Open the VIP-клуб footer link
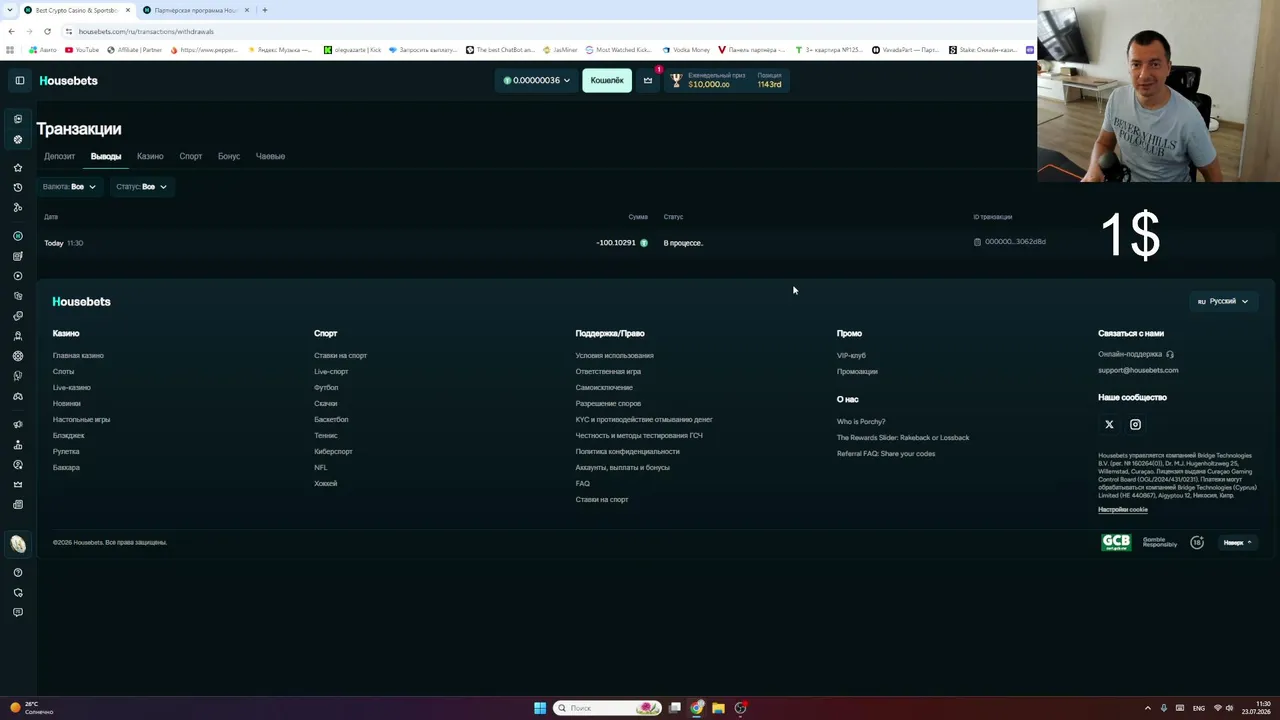Image resolution: width=1280 pixels, height=720 pixels. [851, 356]
